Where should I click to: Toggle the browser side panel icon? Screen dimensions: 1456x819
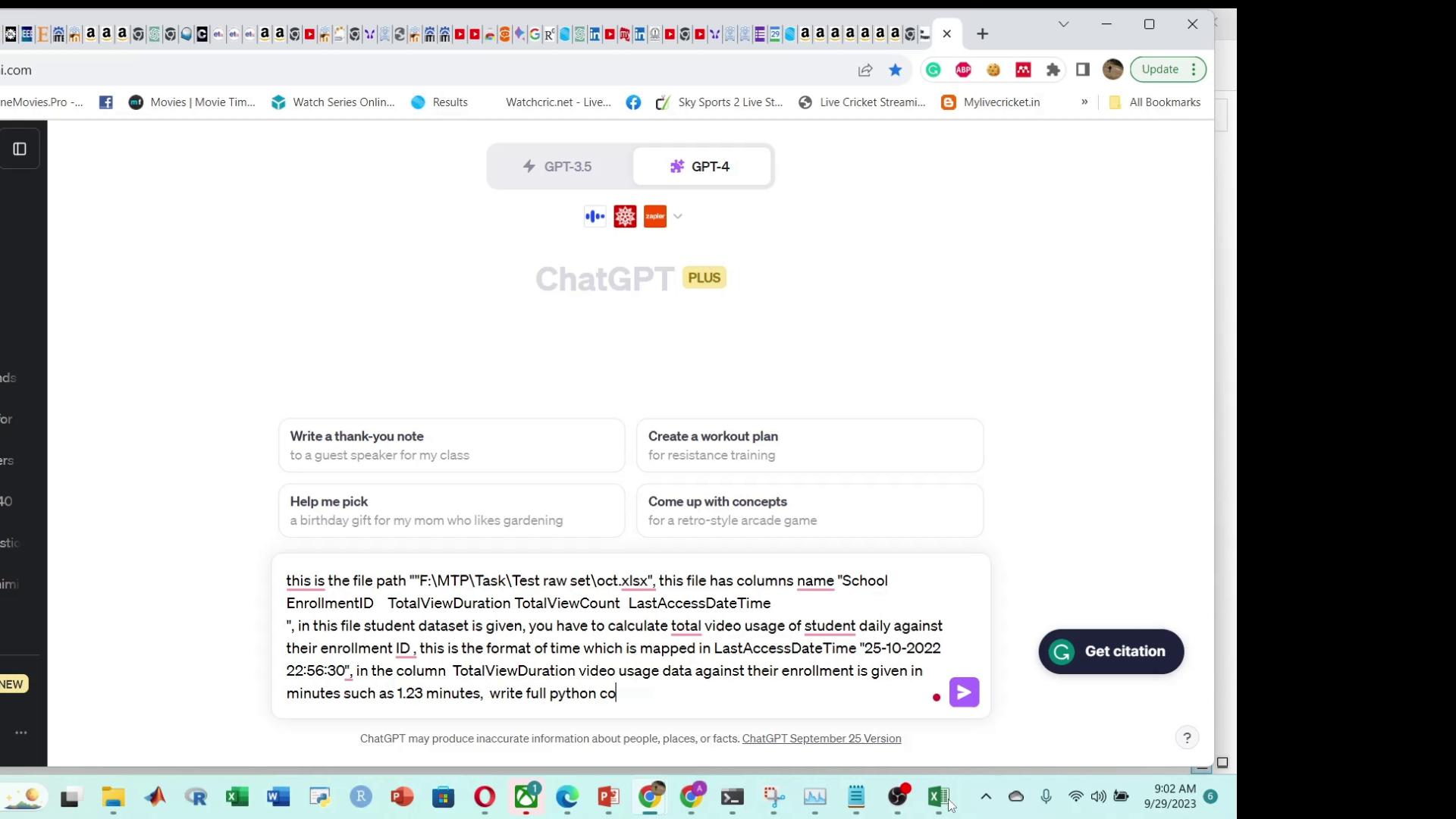click(1083, 70)
